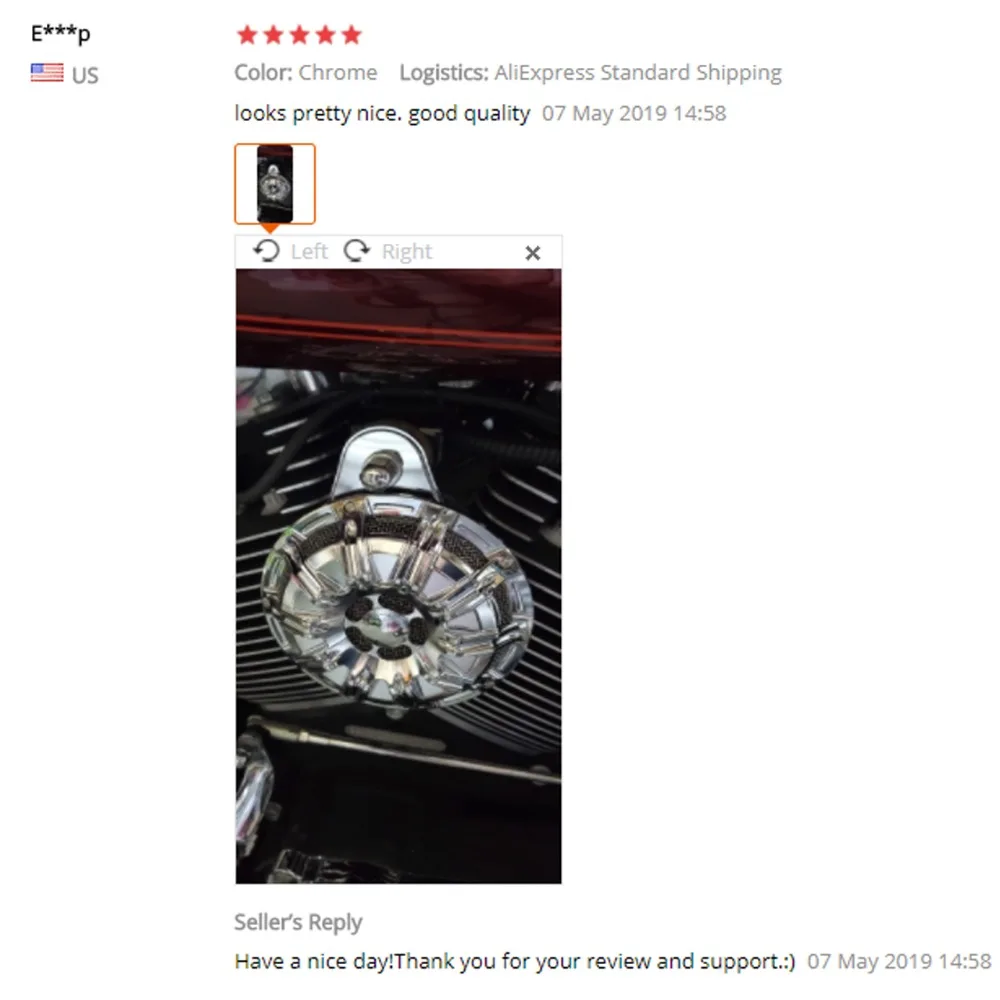Click the fifth red rating star

[351, 34]
